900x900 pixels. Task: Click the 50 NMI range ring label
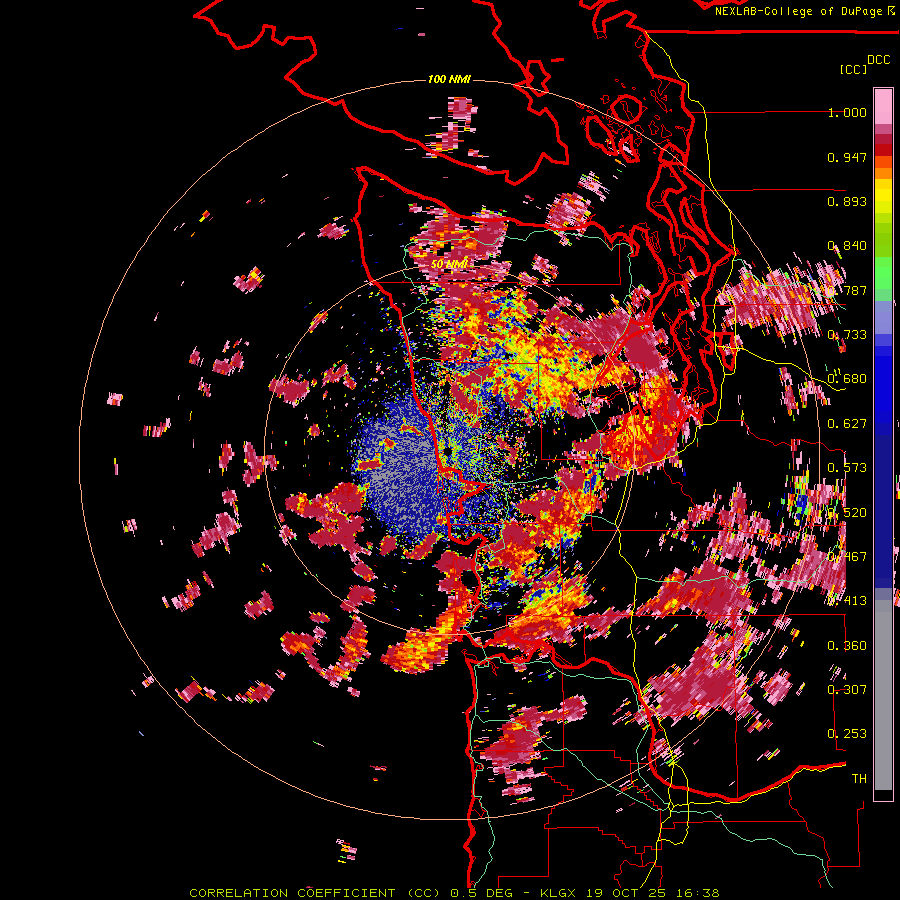(x=448, y=264)
